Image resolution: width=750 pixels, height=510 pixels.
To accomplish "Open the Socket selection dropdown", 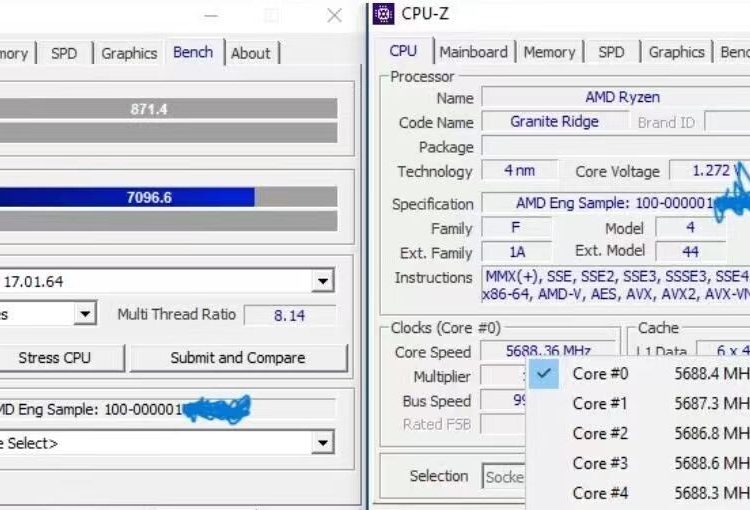I will coord(504,477).
